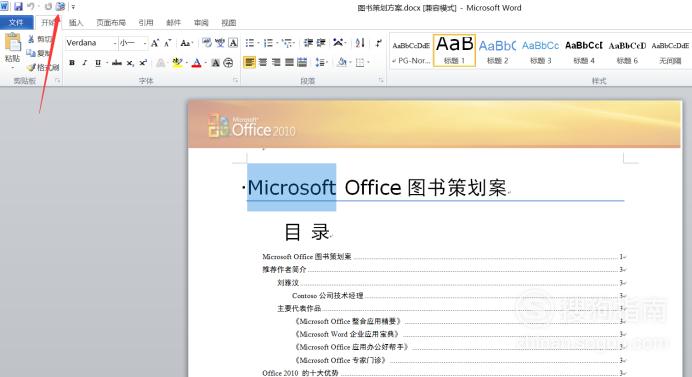Screen dimensions: 692x377
Task: Apply the 标题 3 style
Action: 541,50
